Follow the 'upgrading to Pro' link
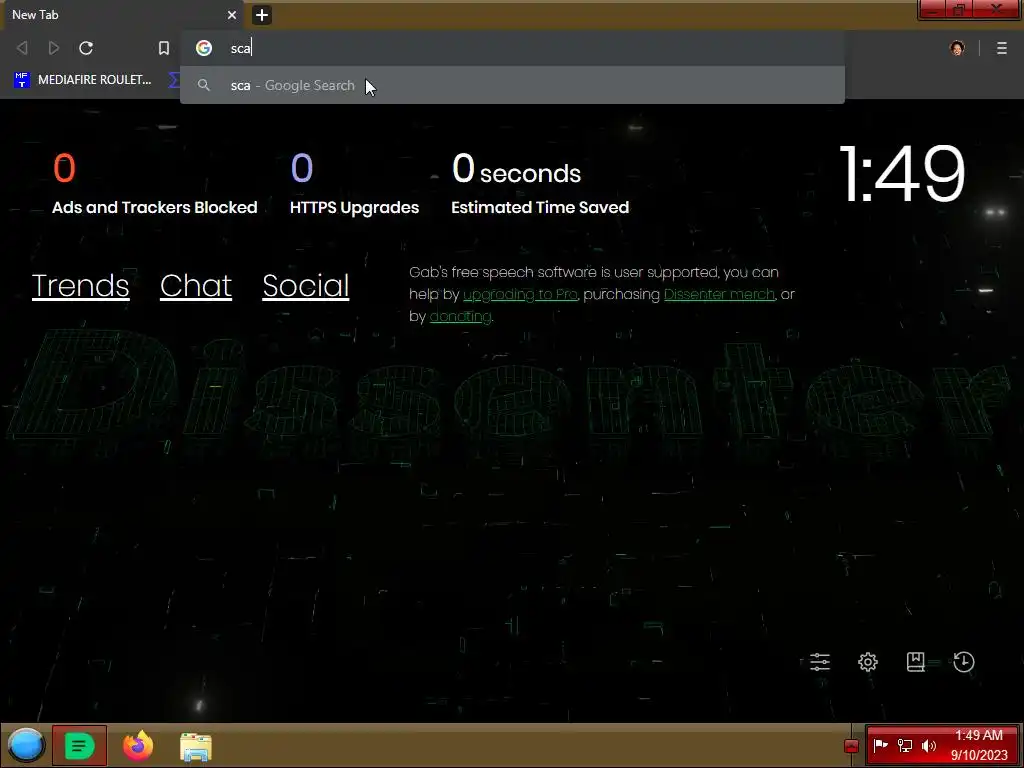 pos(520,295)
